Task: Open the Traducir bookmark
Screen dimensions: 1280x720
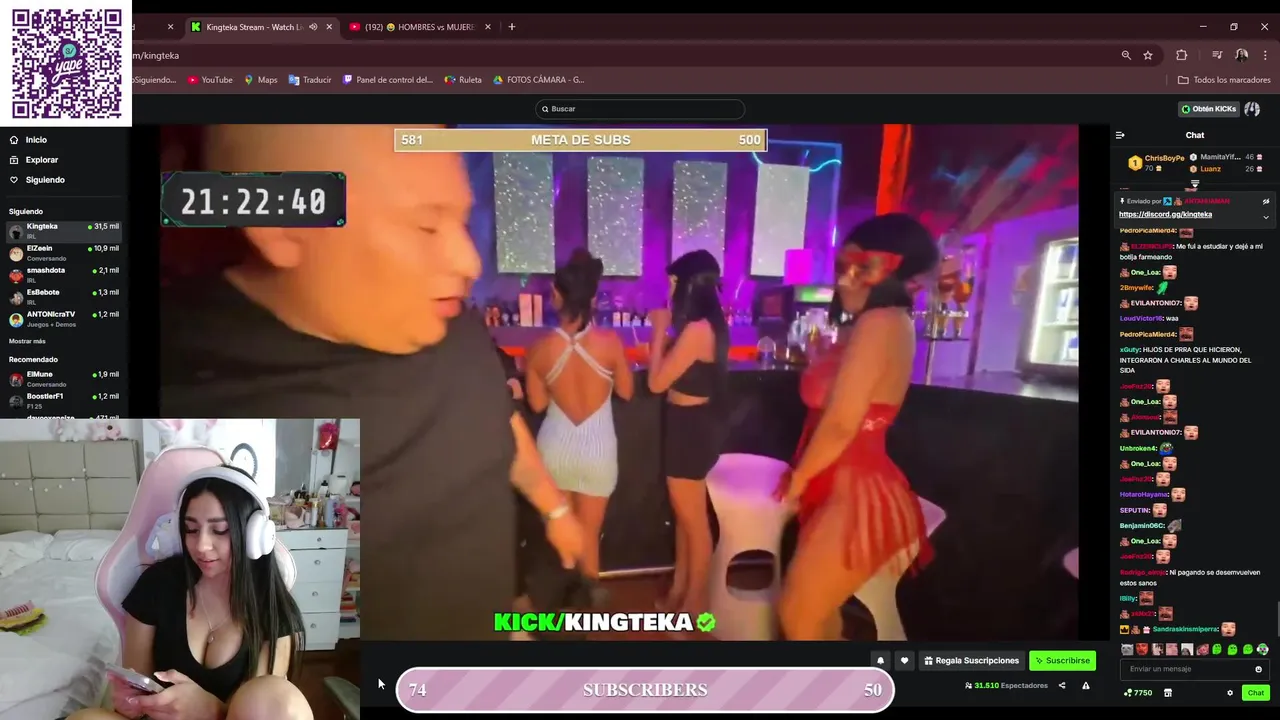Action: (310, 80)
